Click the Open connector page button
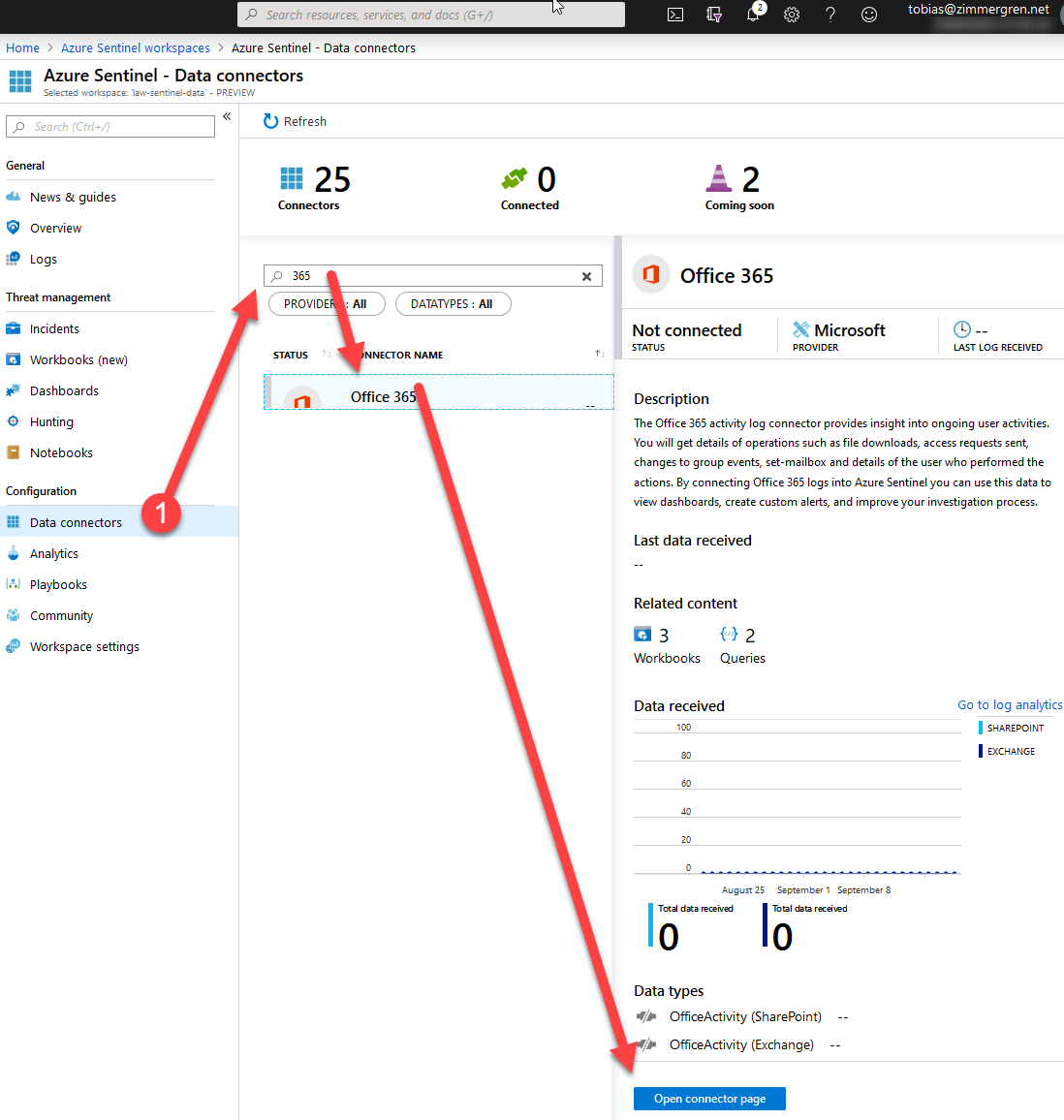The image size is (1064, 1120). pyautogui.click(x=709, y=1099)
